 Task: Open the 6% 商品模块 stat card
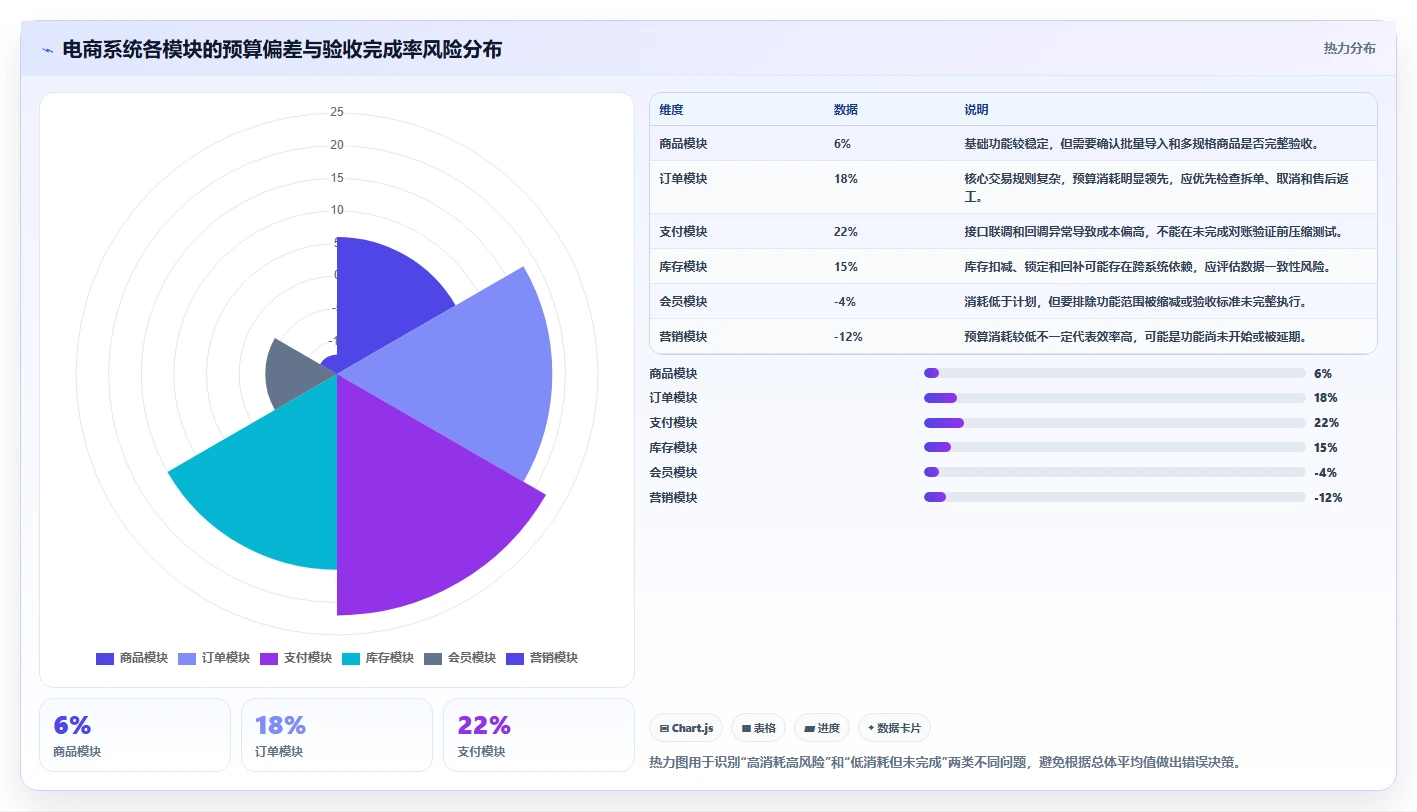click(135, 735)
